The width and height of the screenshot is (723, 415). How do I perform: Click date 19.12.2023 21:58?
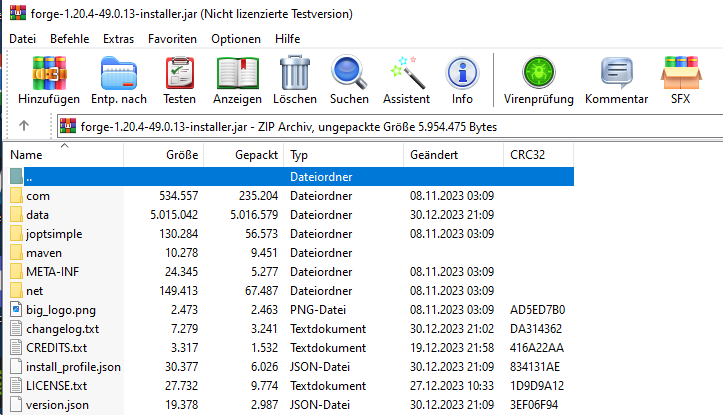pos(452,348)
